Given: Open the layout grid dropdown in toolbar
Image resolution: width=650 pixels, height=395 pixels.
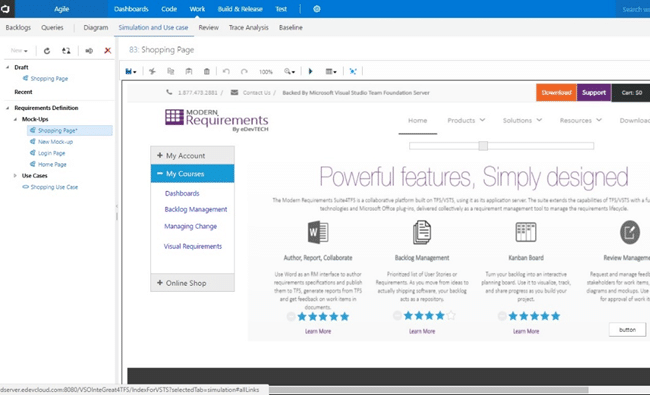Looking at the screenshot, I should [x=331, y=71].
